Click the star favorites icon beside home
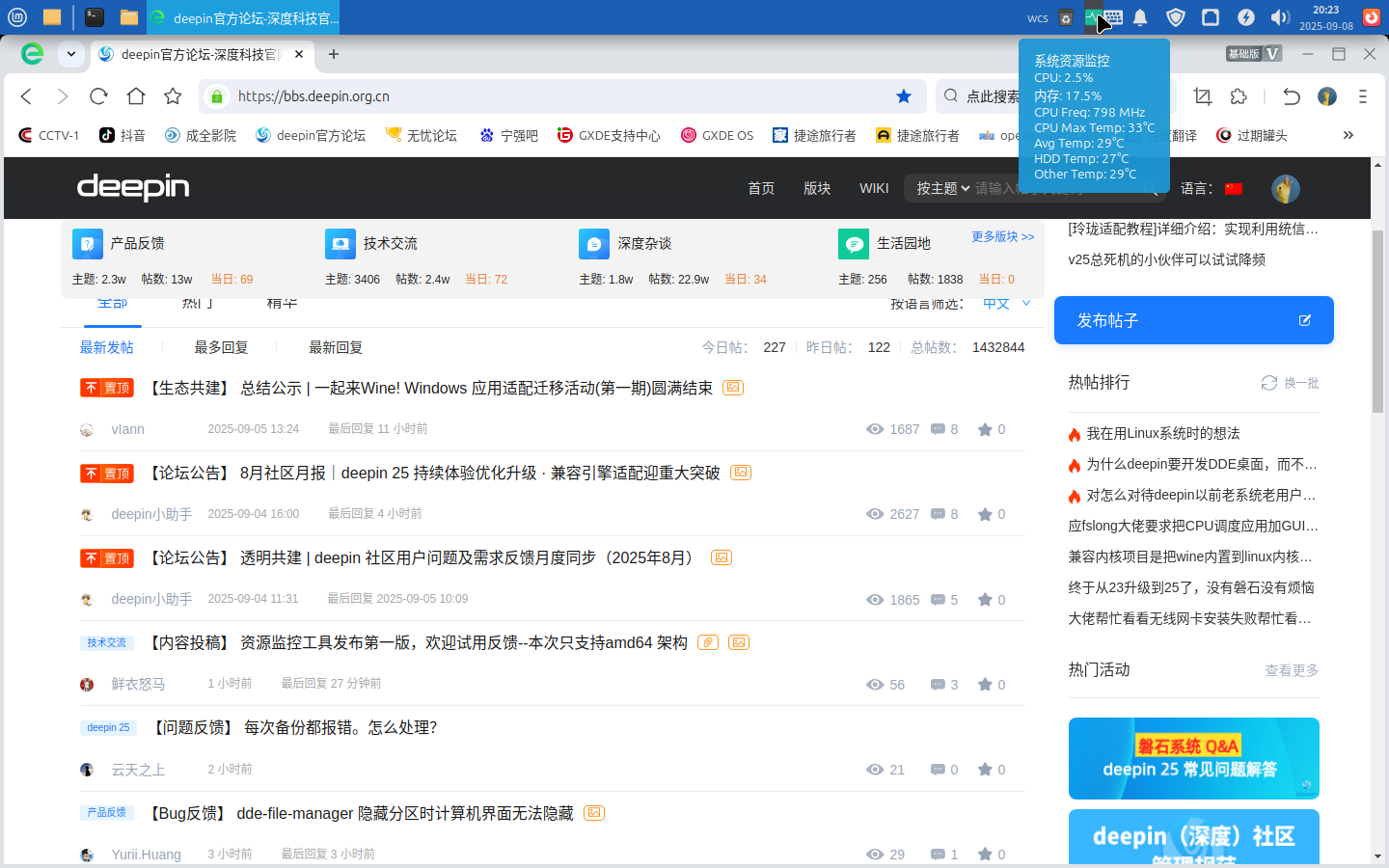The image size is (1389, 868). [x=173, y=96]
